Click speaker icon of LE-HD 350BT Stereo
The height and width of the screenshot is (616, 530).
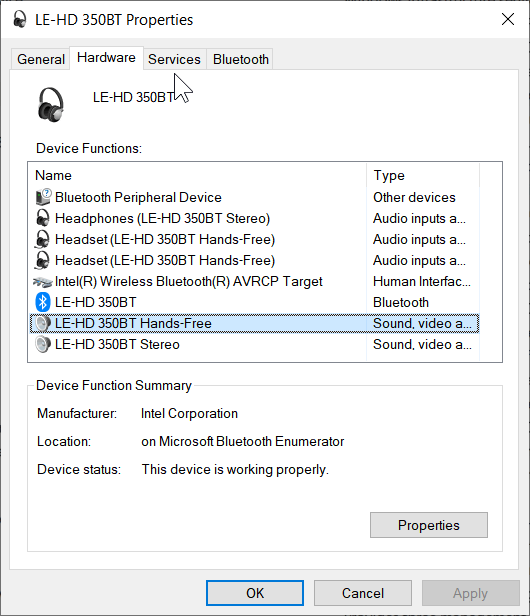pos(43,345)
